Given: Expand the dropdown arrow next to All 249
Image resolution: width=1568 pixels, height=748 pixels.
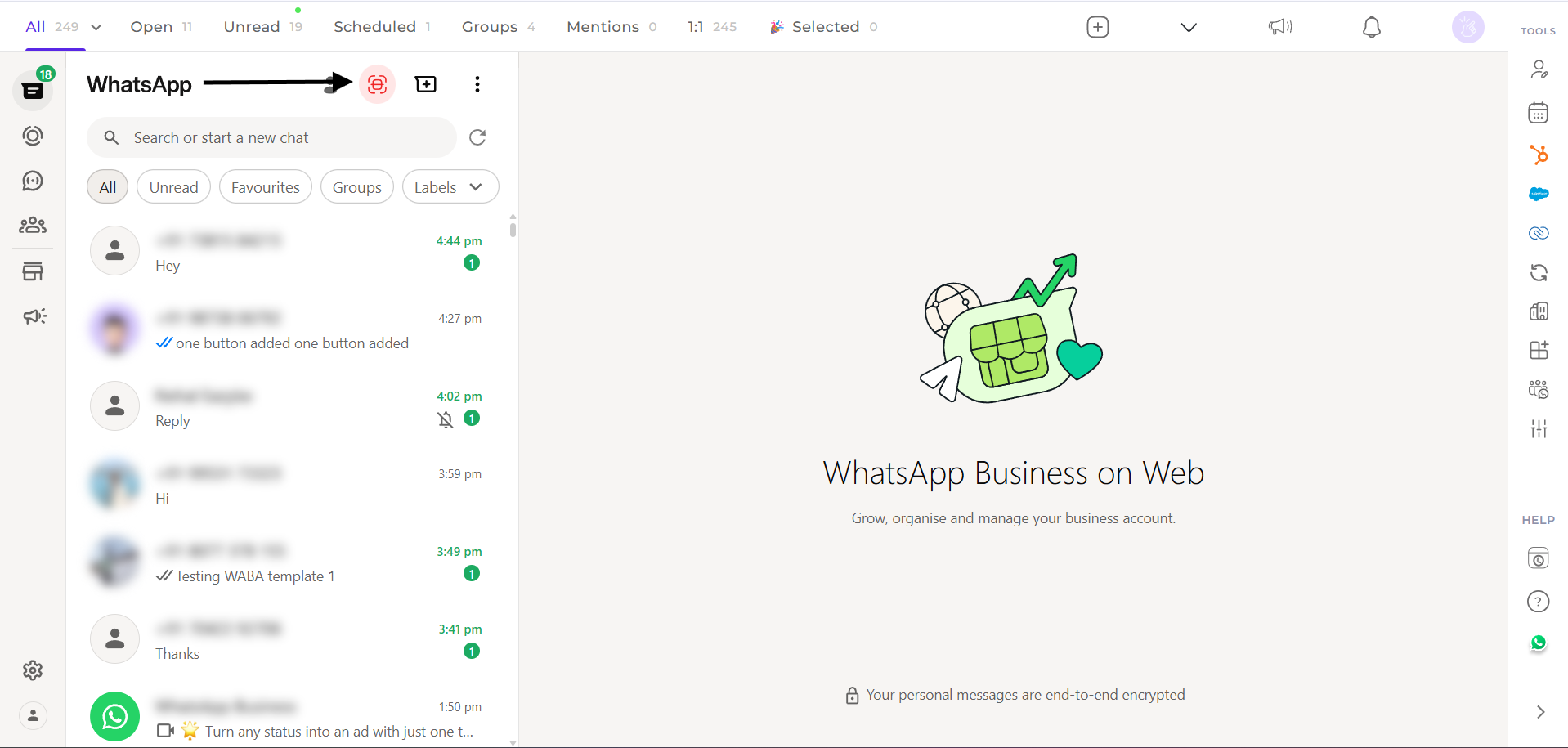Looking at the screenshot, I should pyautogui.click(x=96, y=27).
